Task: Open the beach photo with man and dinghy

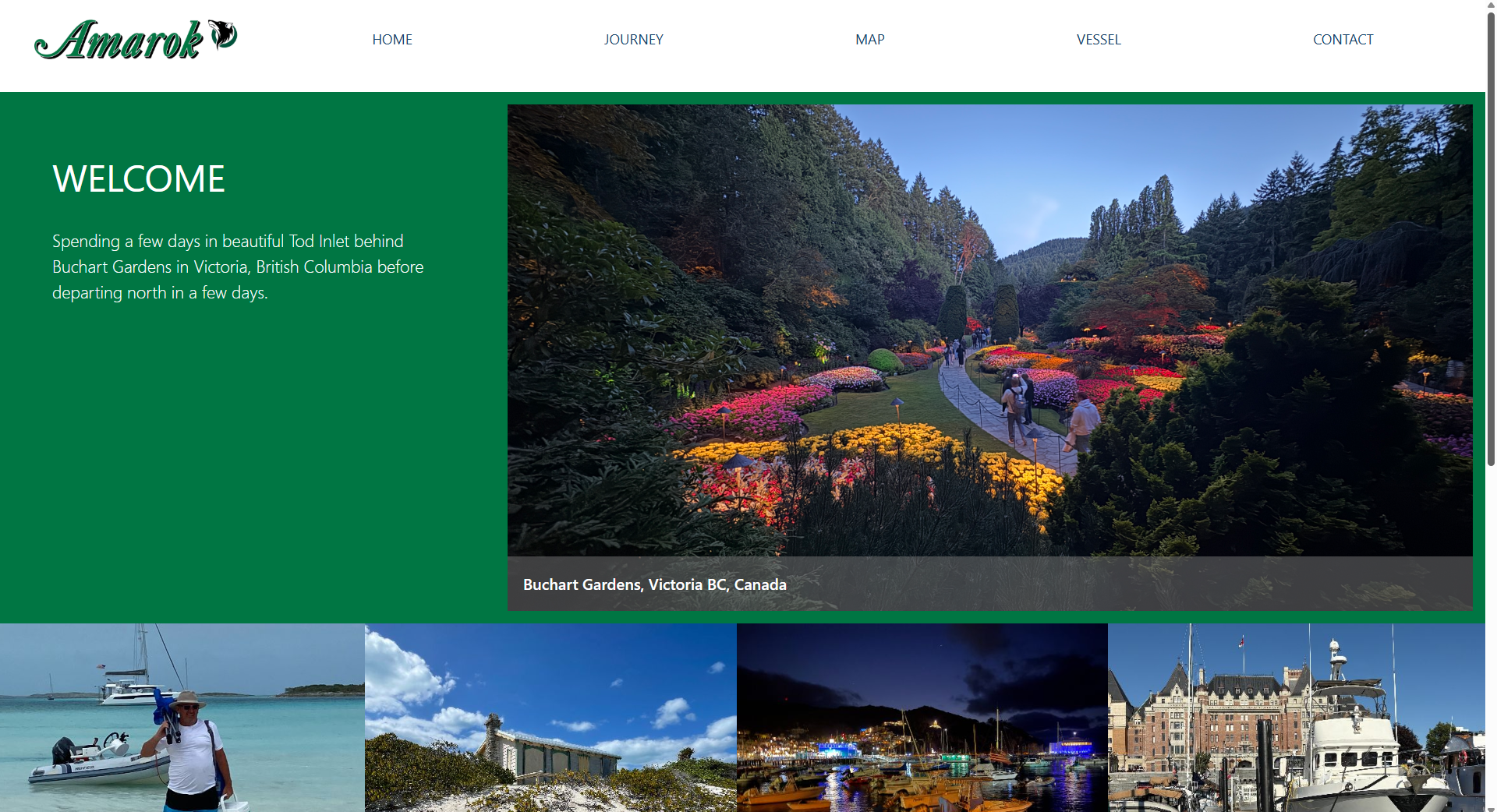Action: (x=182, y=717)
